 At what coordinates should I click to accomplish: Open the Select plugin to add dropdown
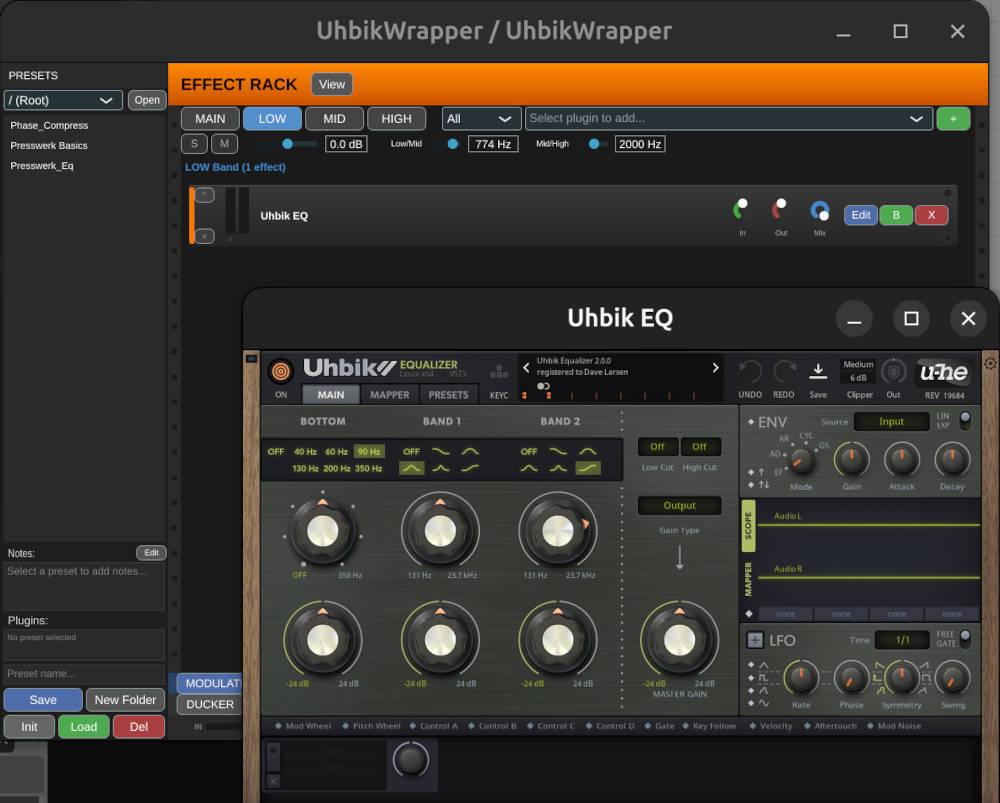click(729, 118)
